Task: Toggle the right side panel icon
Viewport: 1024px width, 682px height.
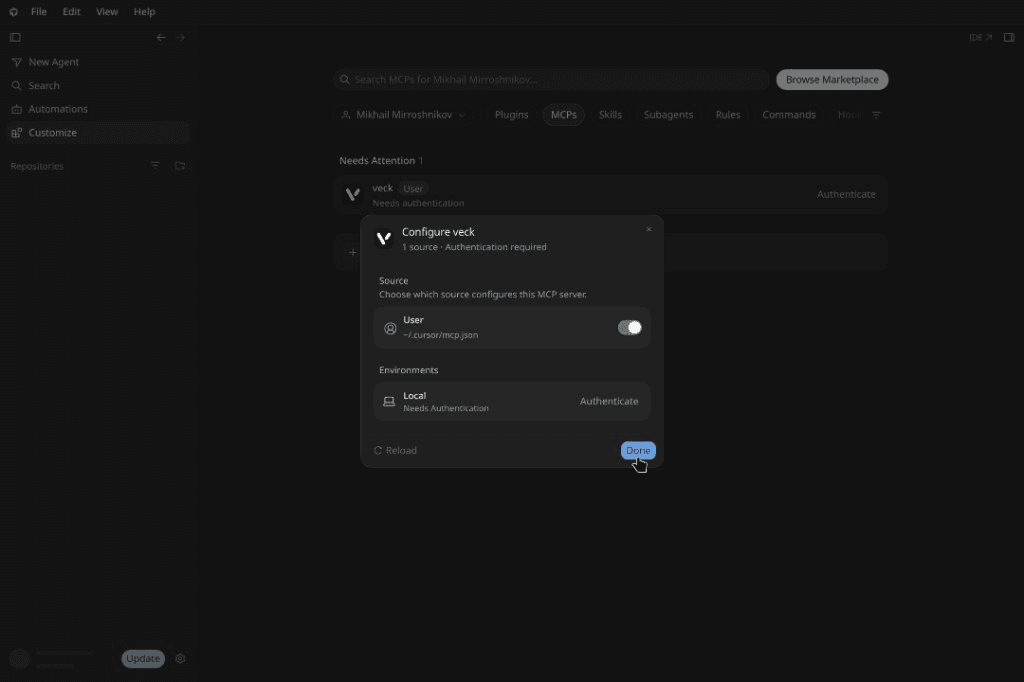Action: point(1009,37)
